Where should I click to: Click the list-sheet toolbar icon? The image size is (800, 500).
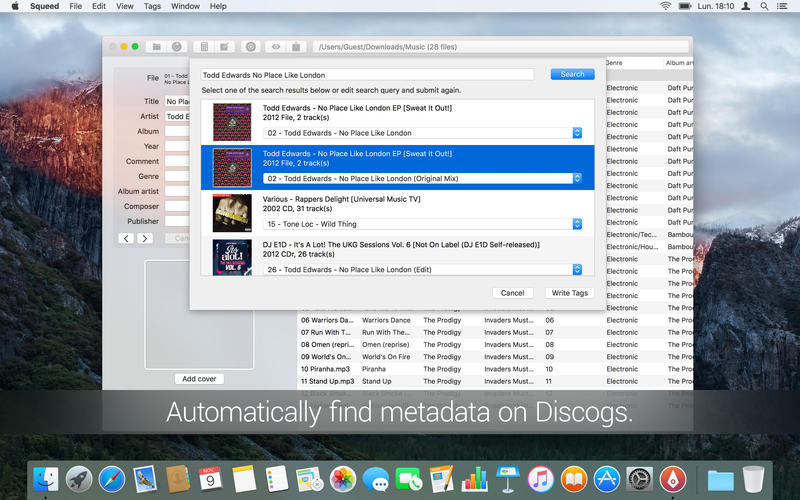pos(204,46)
